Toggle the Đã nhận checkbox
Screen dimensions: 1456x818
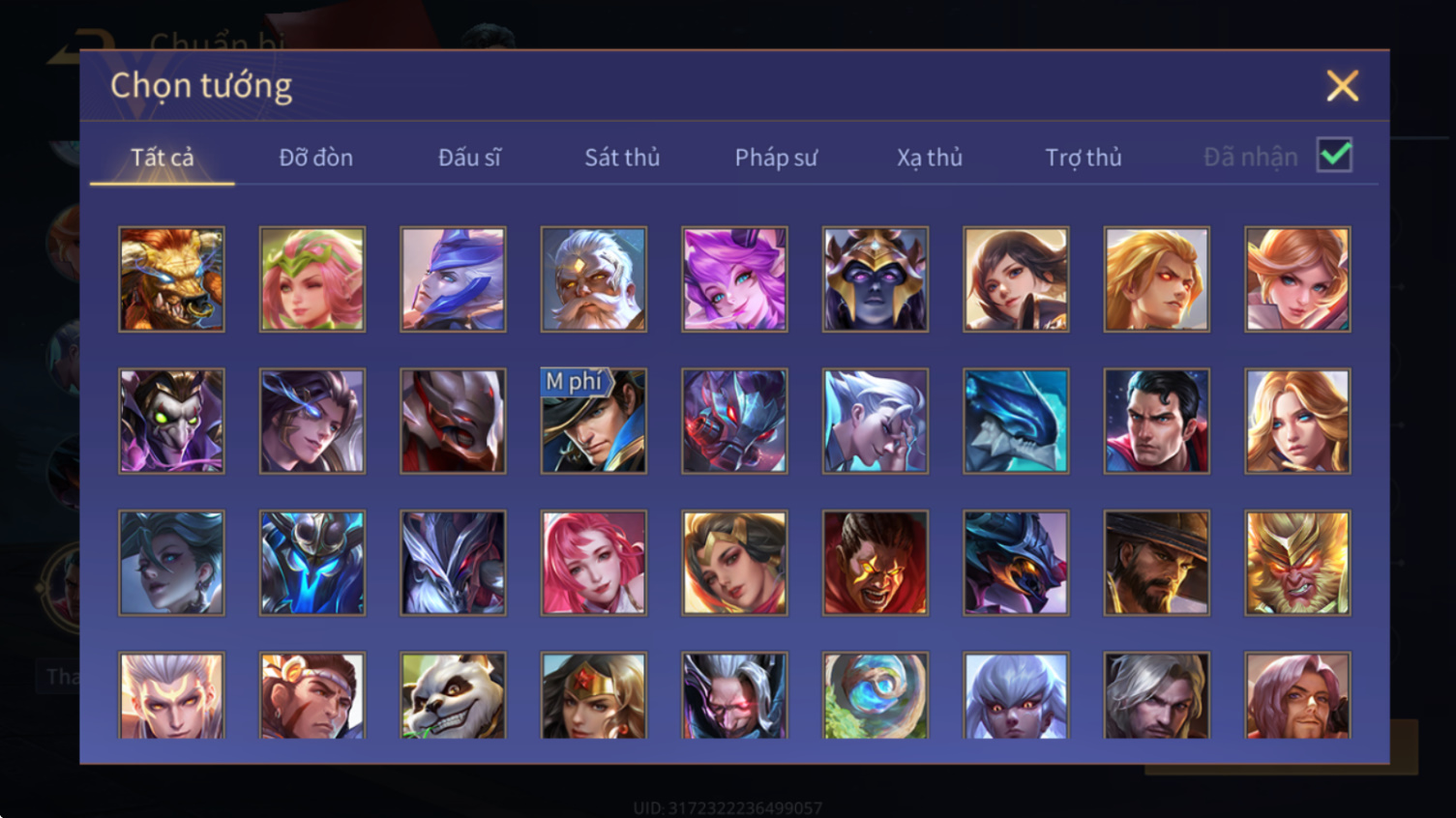tap(1334, 155)
